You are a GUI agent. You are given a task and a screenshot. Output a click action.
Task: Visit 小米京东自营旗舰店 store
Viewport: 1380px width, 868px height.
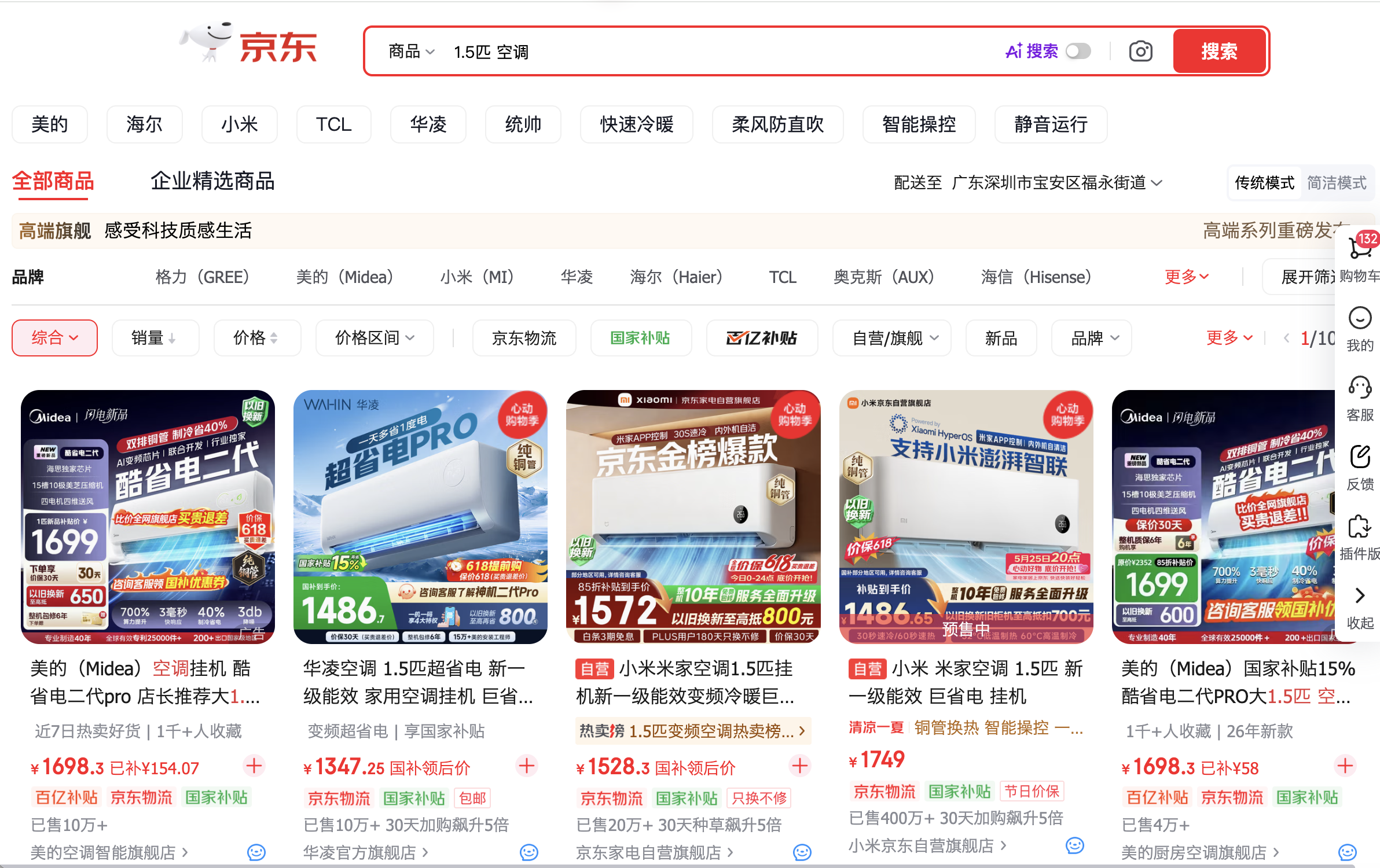point(927,845)
